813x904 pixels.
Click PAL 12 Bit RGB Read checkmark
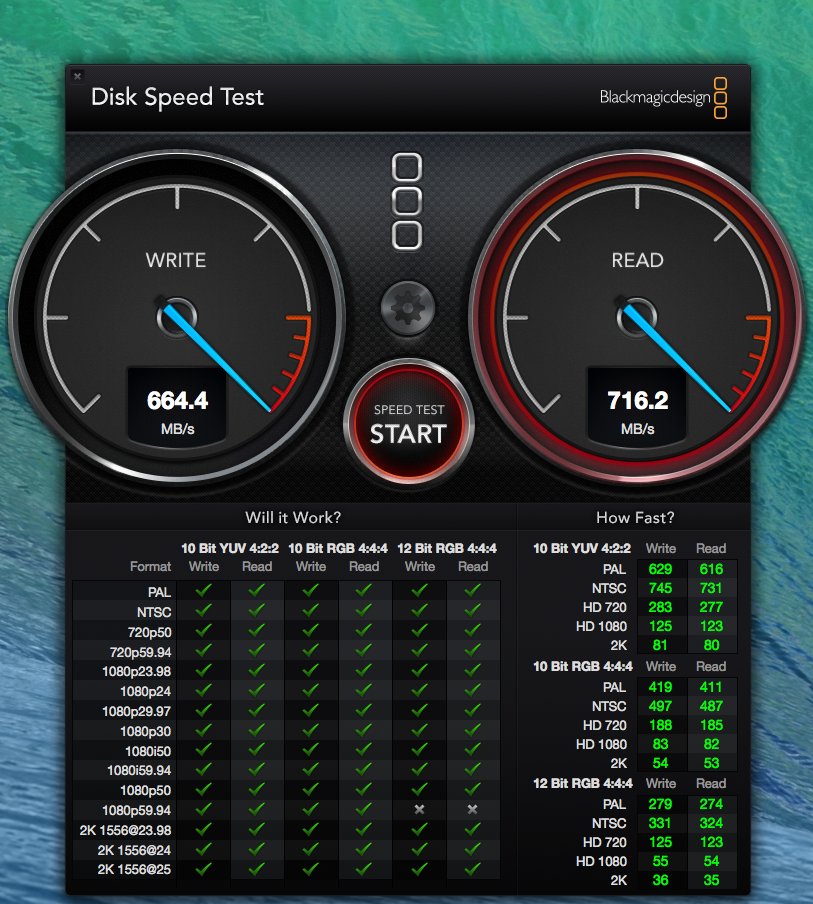tap(472, 590)
